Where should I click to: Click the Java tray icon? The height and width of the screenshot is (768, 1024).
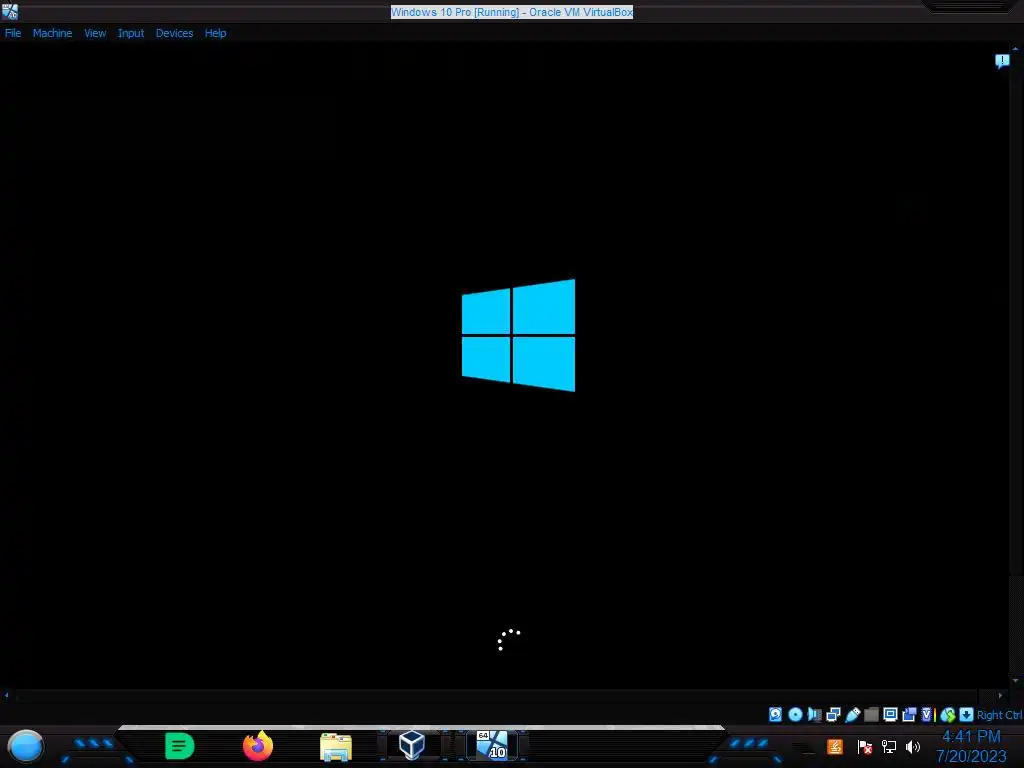point(835,746)
